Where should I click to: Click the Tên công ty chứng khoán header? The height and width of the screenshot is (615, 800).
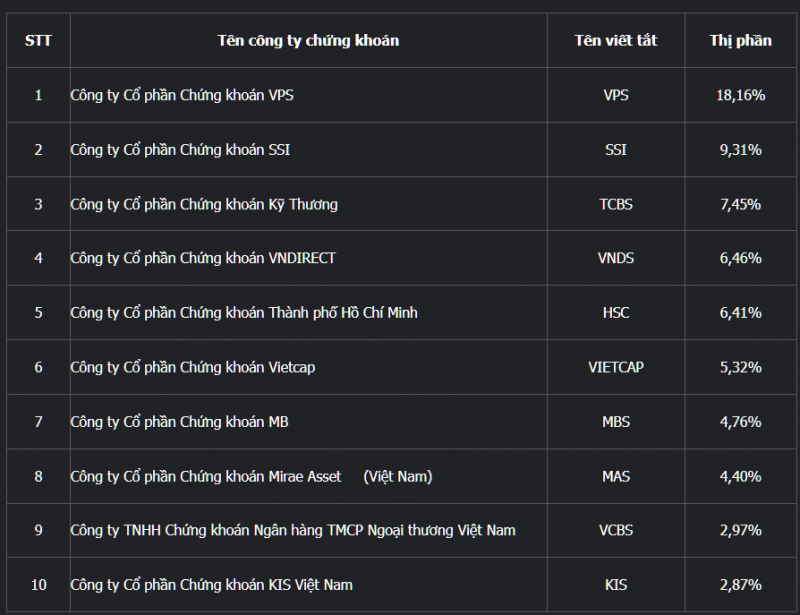pyautogui.click(x=308, y=41)
